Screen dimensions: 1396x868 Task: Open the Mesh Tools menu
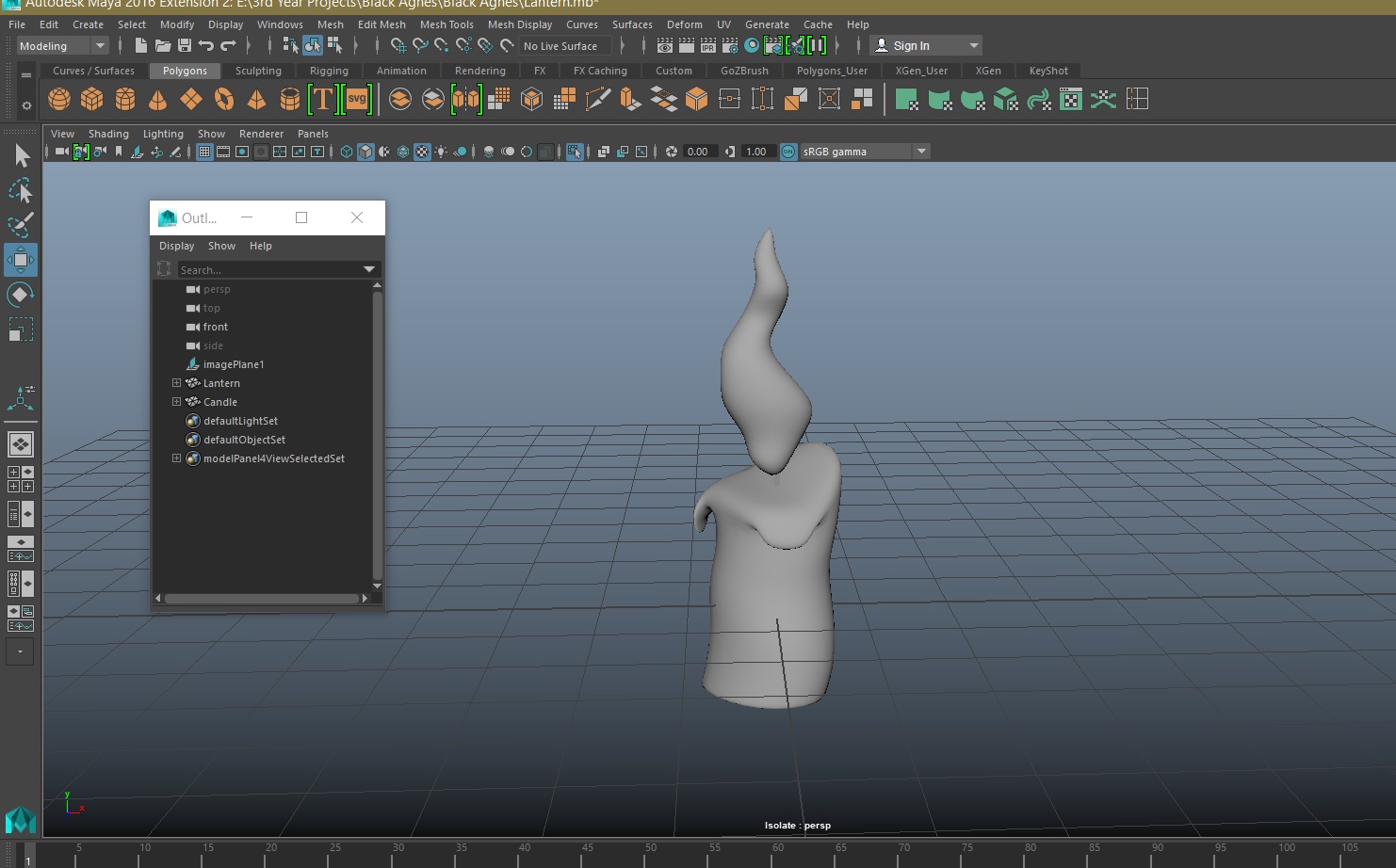click(446, 24)
